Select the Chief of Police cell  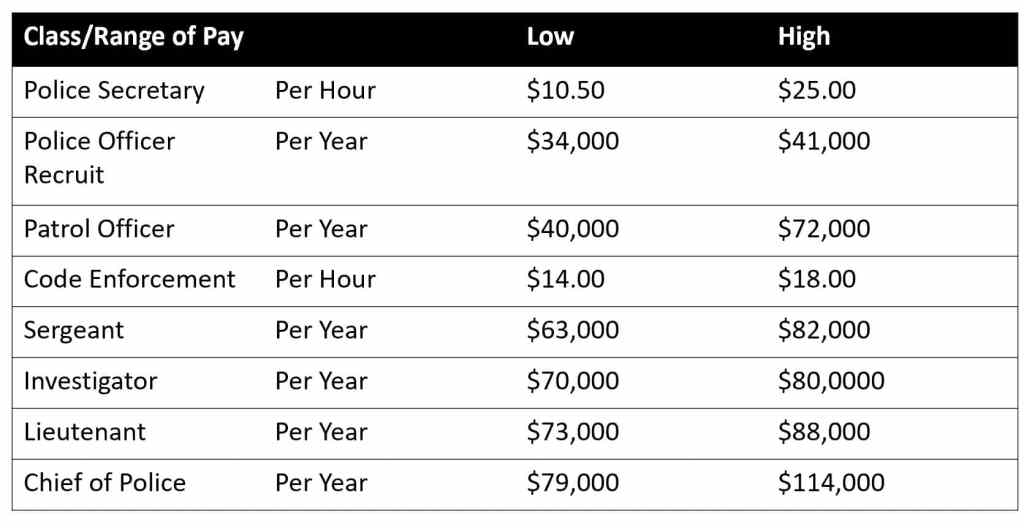coord(105,483)
